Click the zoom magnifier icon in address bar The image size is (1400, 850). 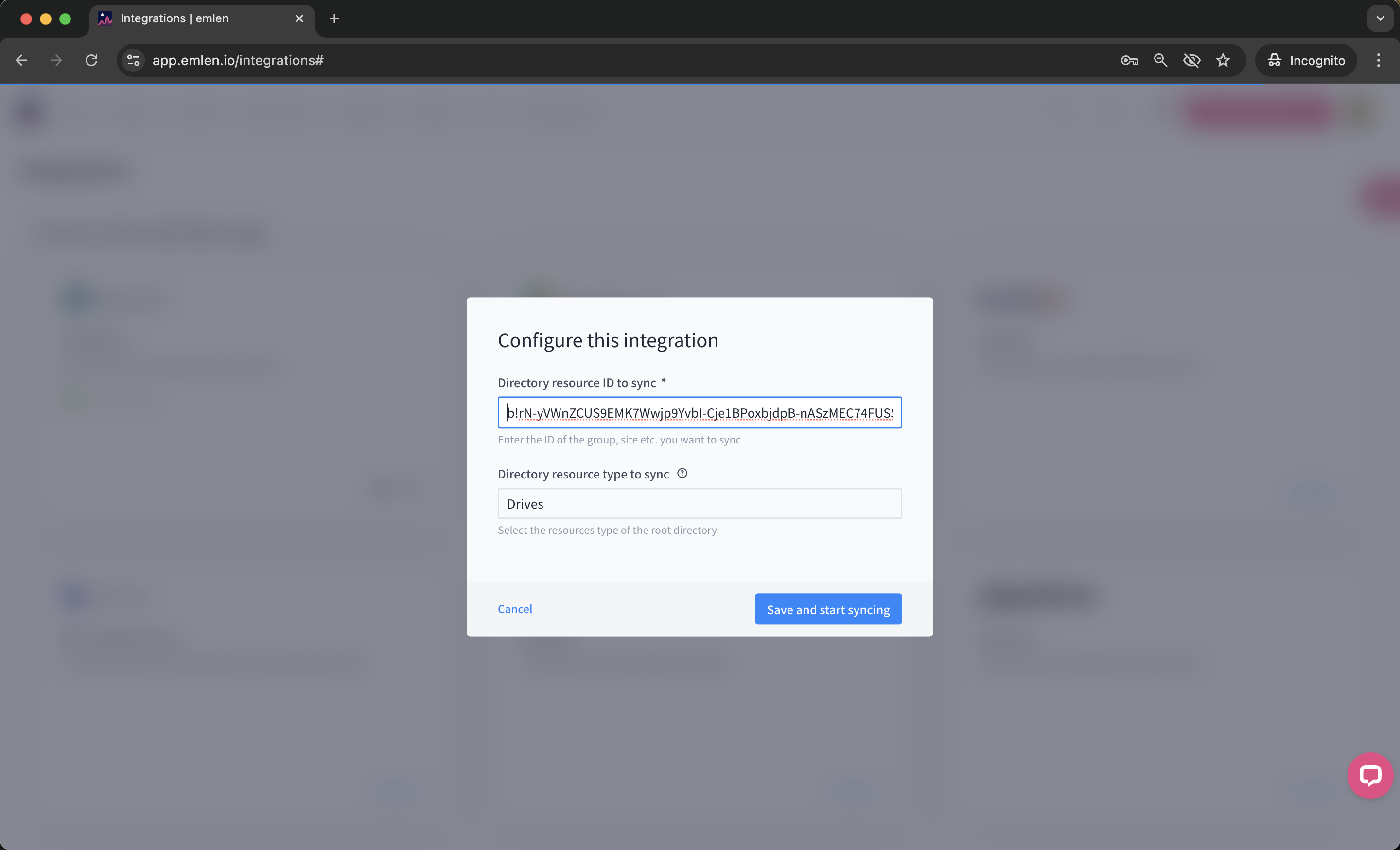click(x=1160, y=60)
